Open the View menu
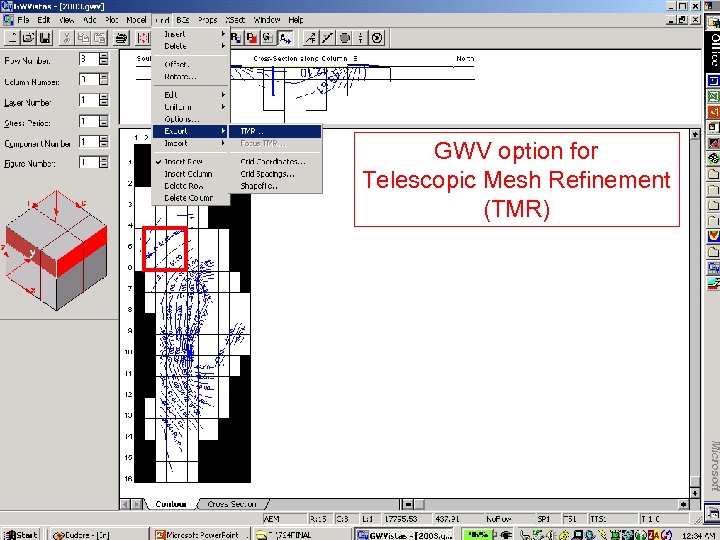 point(67,20)
